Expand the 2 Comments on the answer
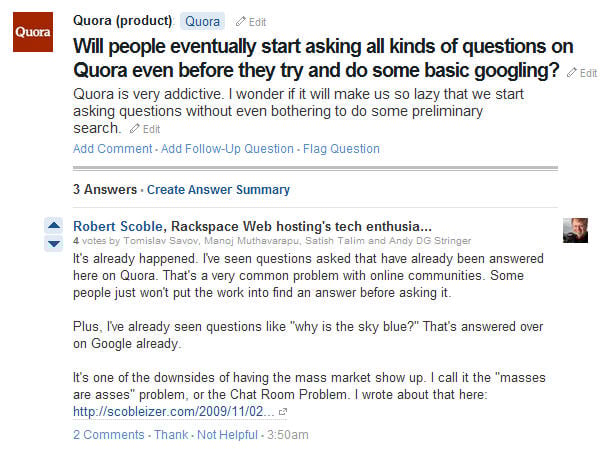613x452 pixels. 109,435
